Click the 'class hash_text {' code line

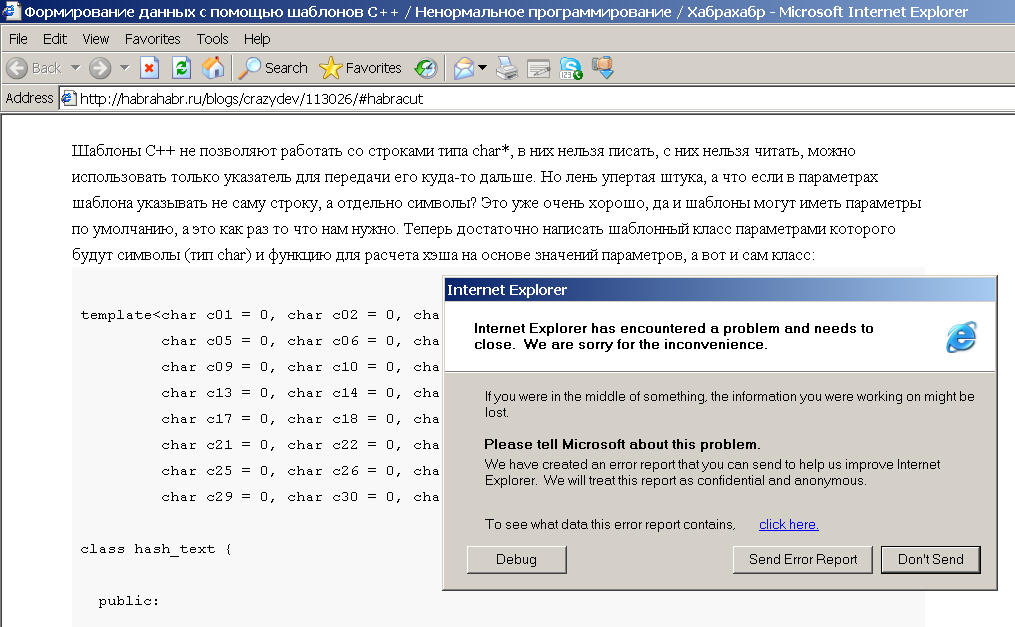click(156, 549)
